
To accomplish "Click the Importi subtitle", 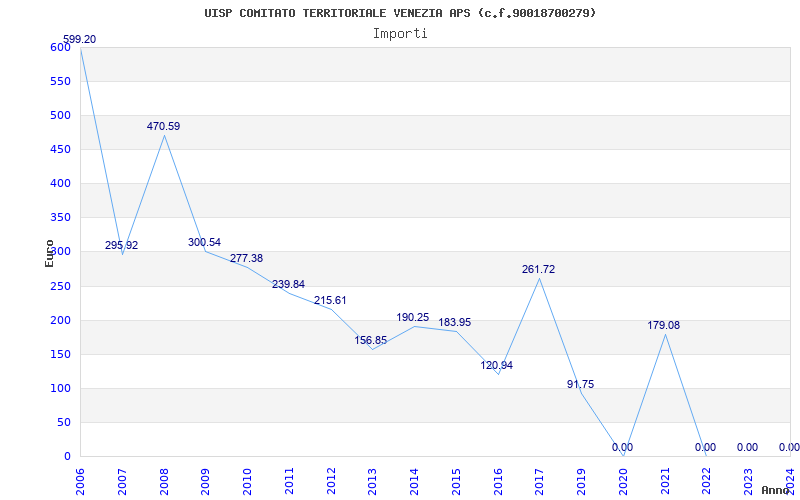I will (400, 34).
